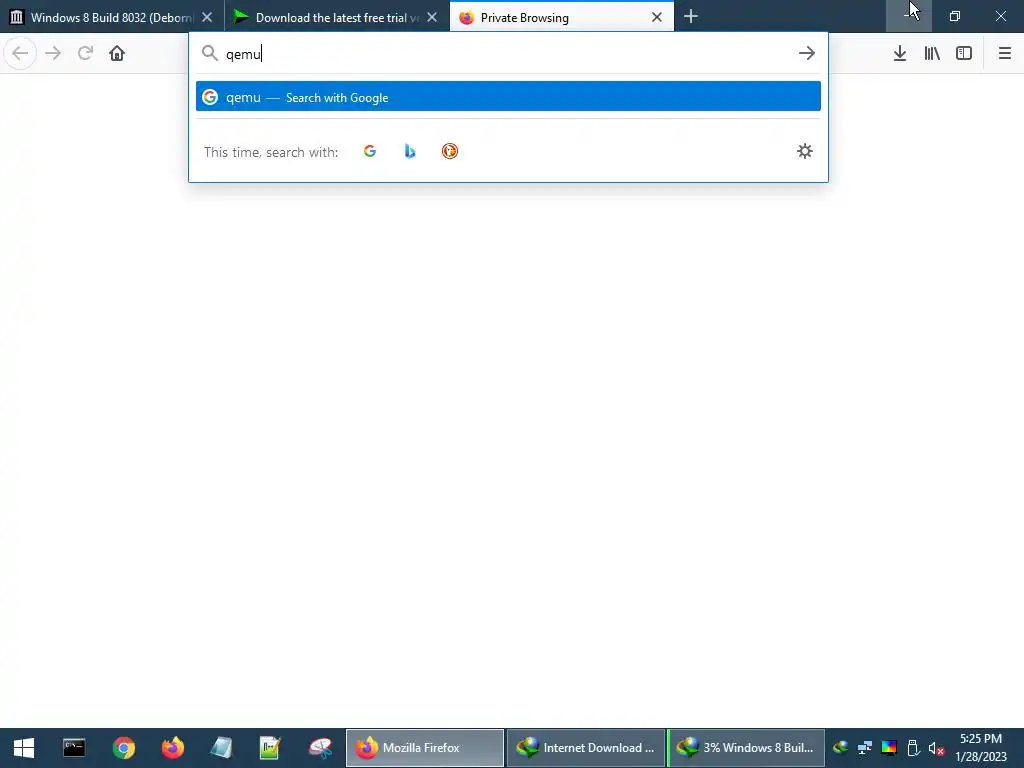Close the Private Browsing tab

(x=657, y=17)
